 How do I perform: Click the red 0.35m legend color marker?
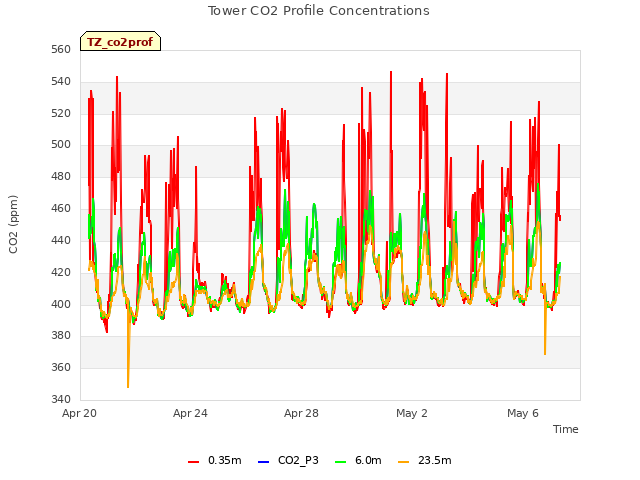[x=193, y=462]
